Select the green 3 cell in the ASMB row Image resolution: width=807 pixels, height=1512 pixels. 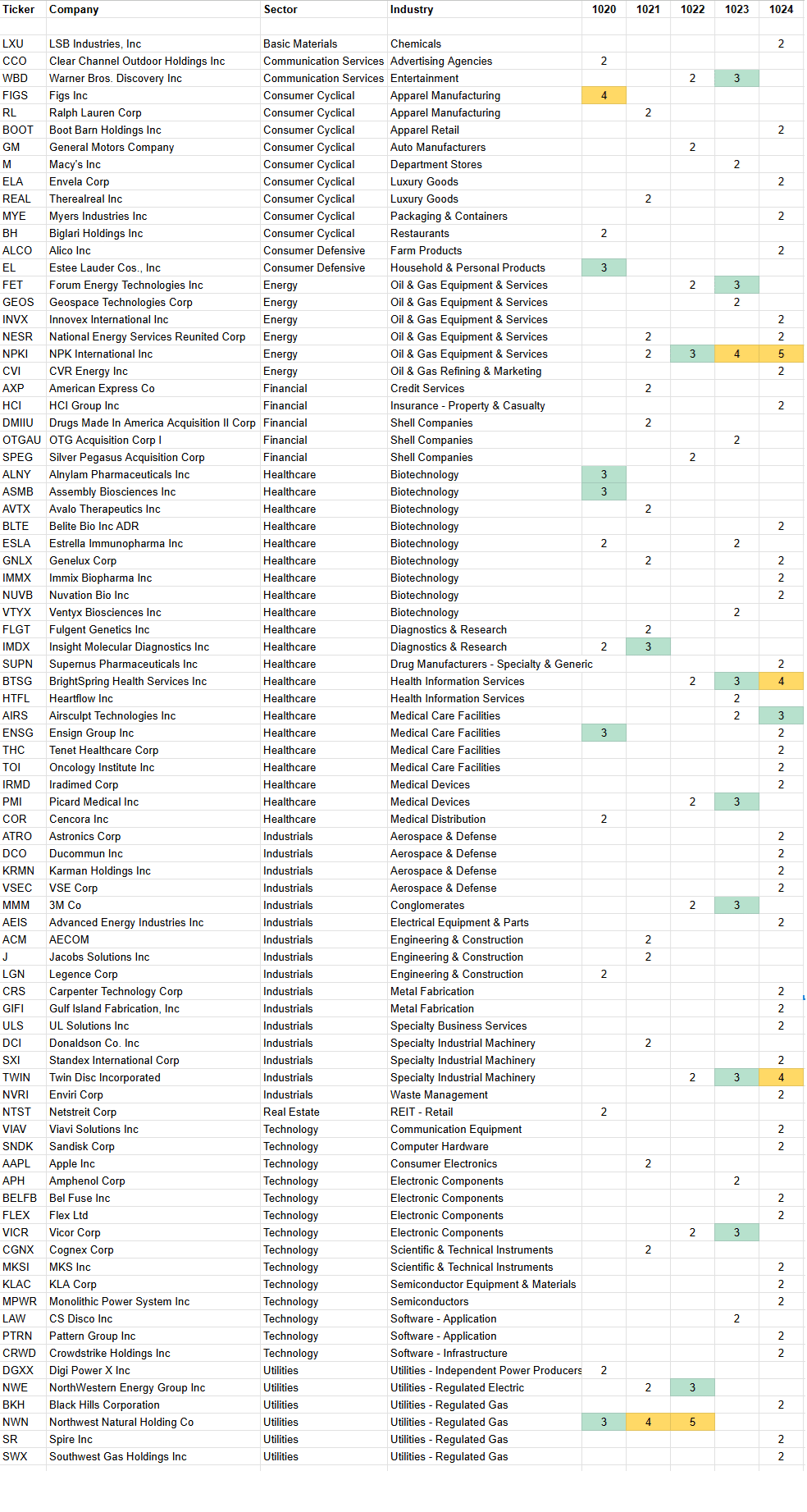point(604,491)
